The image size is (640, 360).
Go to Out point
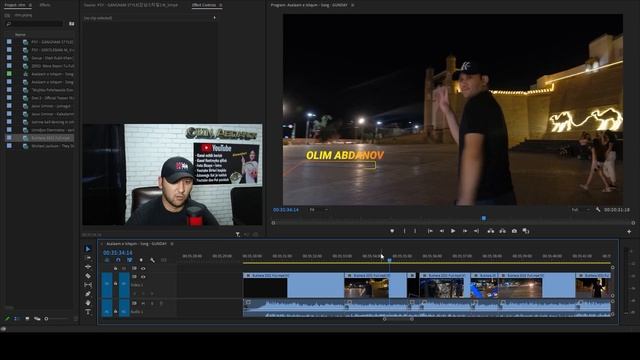pyautogui.click(x=476, y=231)
